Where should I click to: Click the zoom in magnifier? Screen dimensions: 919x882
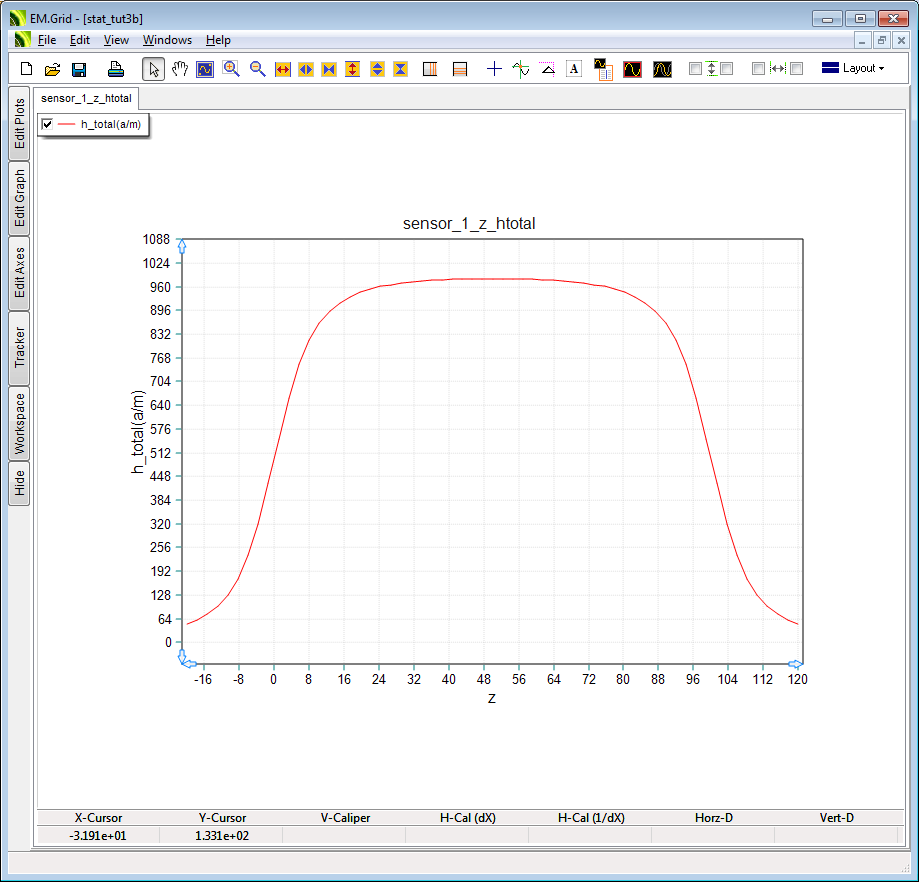[x=231, y=69]
